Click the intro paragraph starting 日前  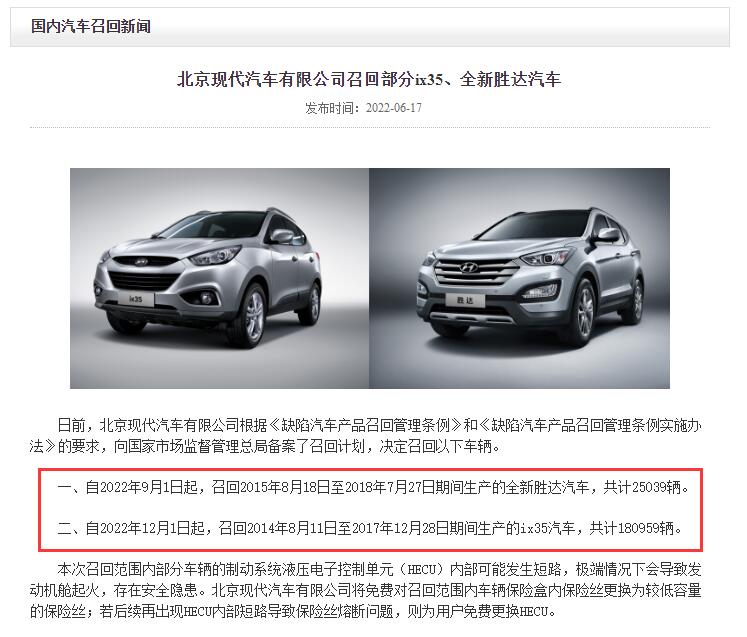pos(365,435)
